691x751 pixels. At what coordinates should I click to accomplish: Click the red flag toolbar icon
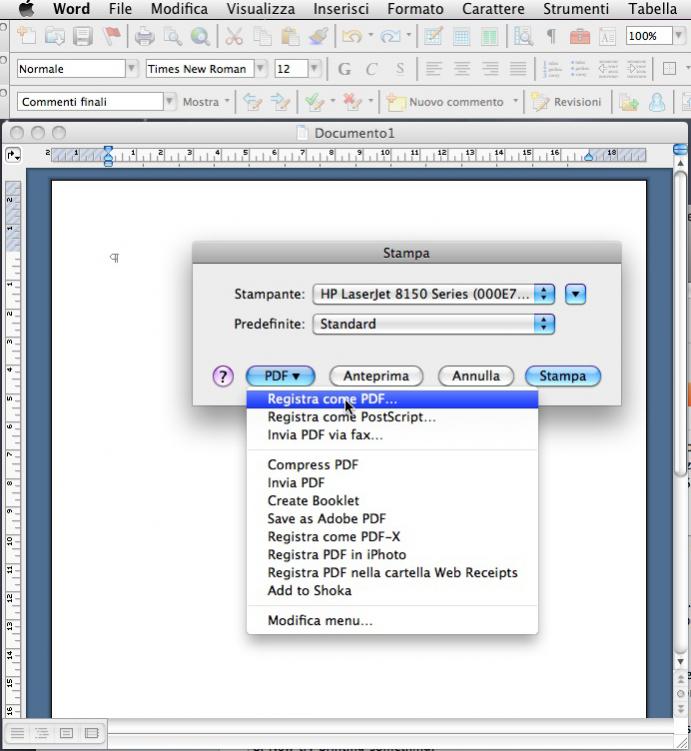click(112, 36)
